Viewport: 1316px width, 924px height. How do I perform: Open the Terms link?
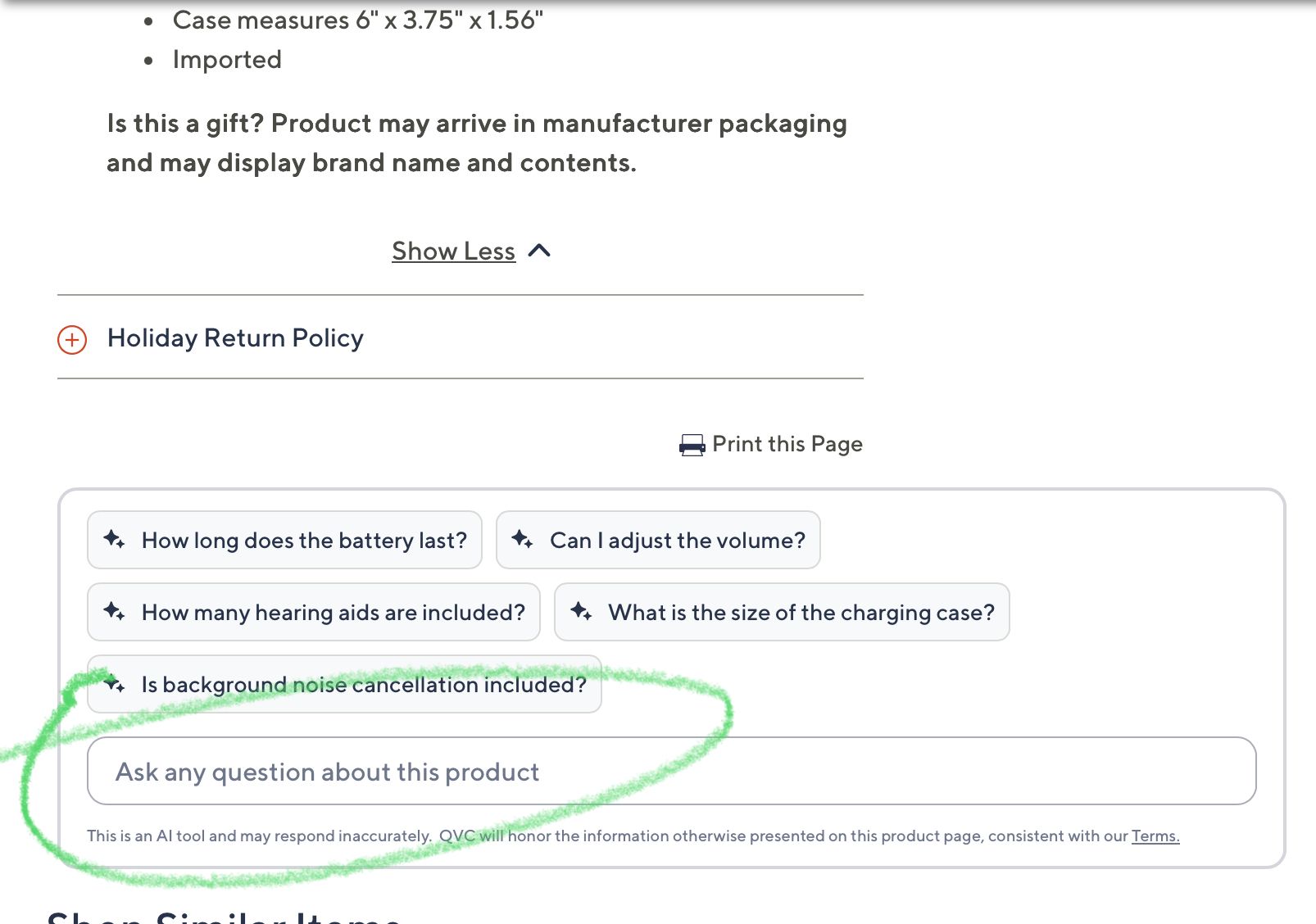[1155, 836]
